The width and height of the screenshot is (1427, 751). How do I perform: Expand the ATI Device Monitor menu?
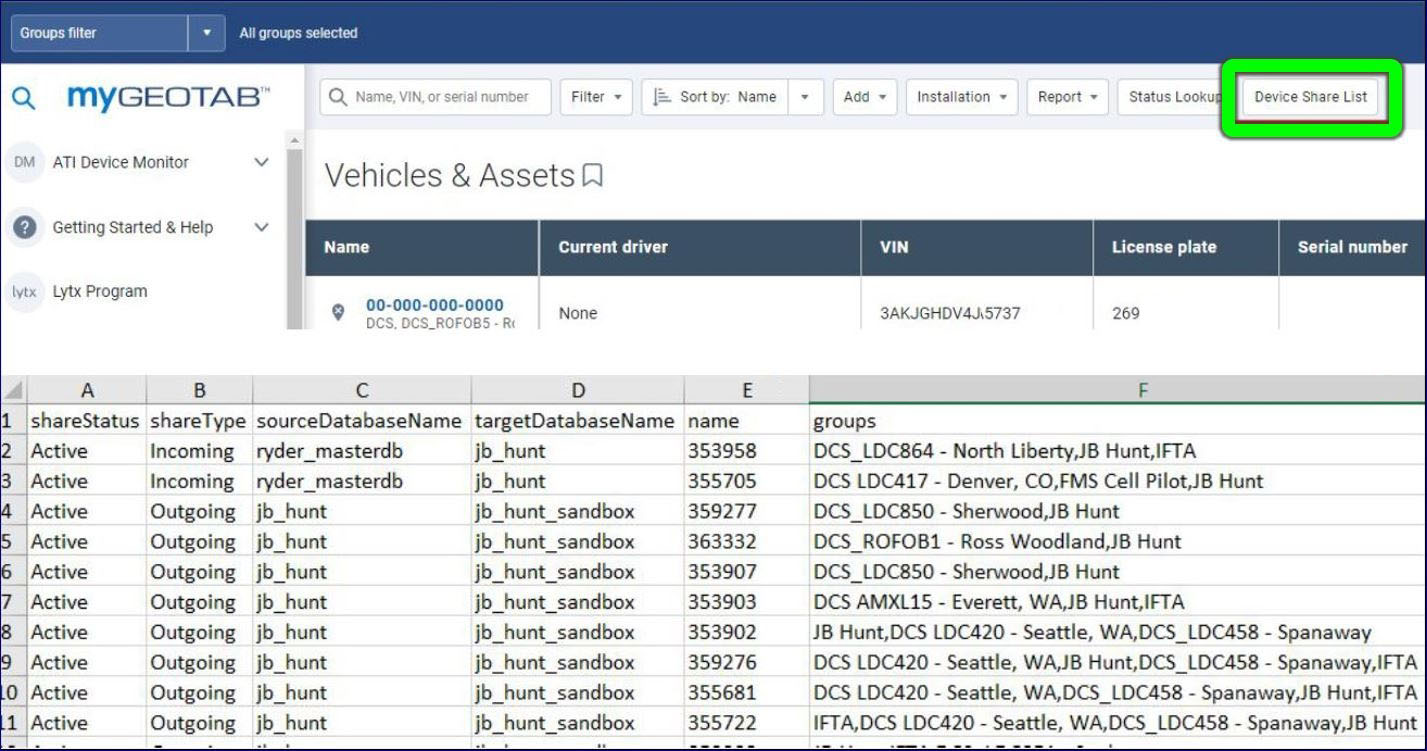pos(261,162)
